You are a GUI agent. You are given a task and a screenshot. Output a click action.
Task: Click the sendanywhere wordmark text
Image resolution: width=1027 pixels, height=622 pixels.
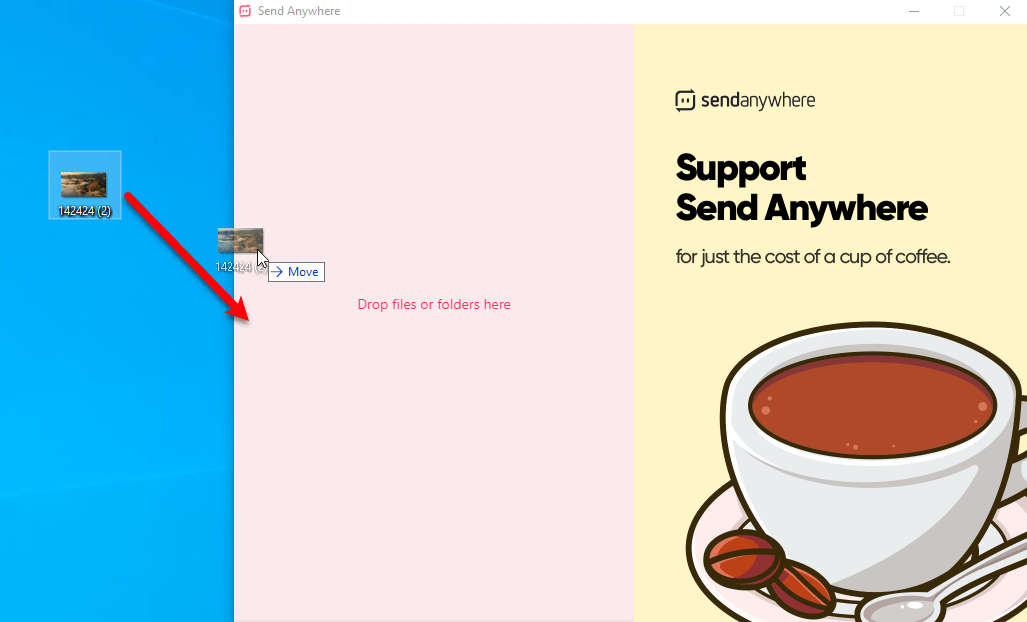click(x=758, y=101)
